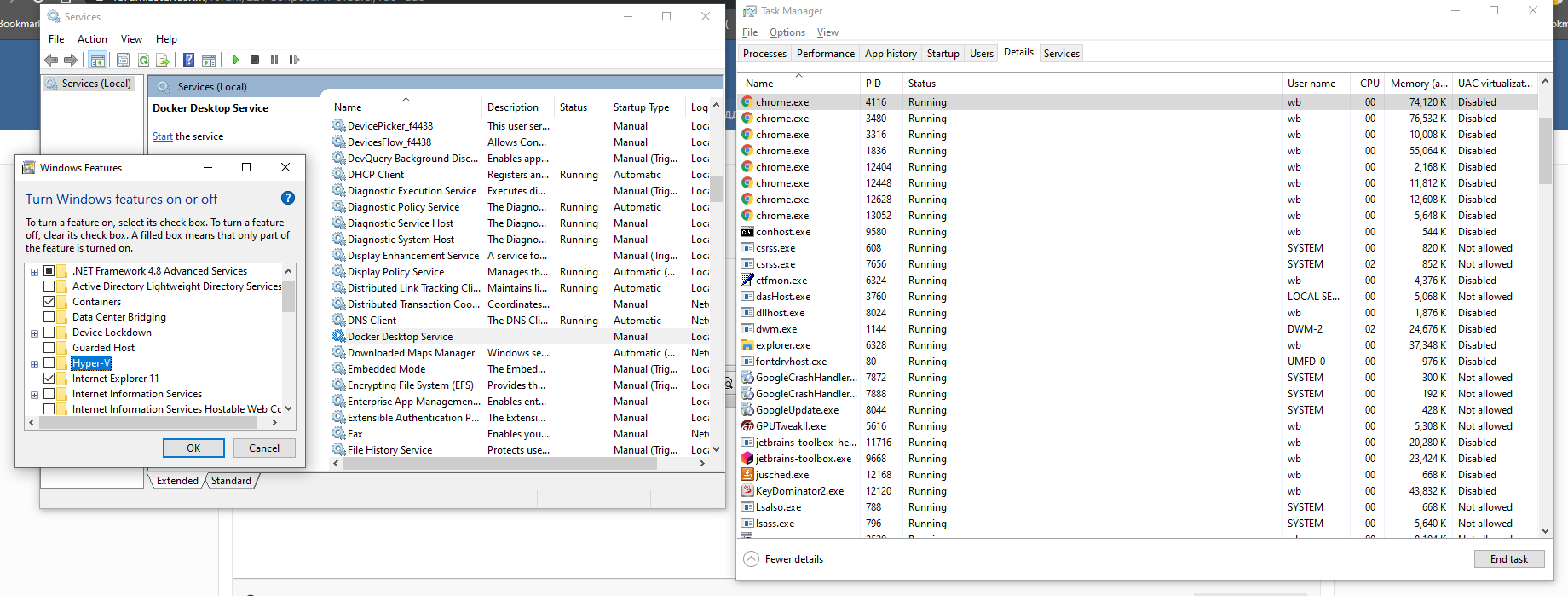1568x596 pixels.
Task: Sort Task Manager by Memory column header
Action: tap(1419, 84)
